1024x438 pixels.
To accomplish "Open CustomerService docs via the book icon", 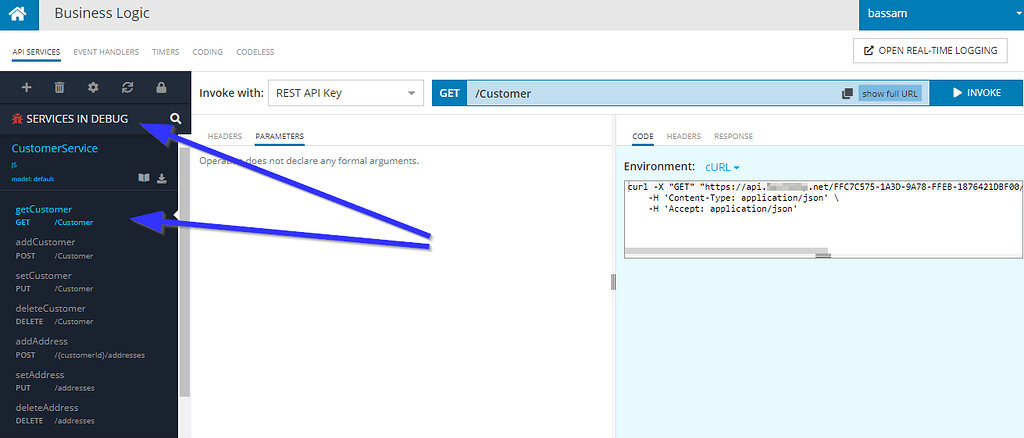I will coord(144,179).
